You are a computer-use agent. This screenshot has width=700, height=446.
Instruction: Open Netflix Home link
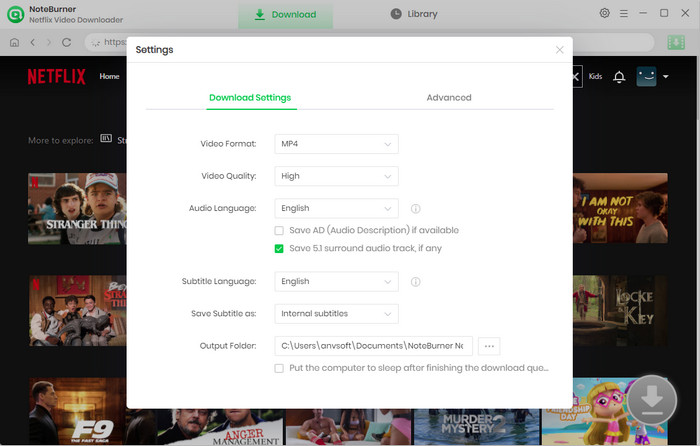[109, 76]
